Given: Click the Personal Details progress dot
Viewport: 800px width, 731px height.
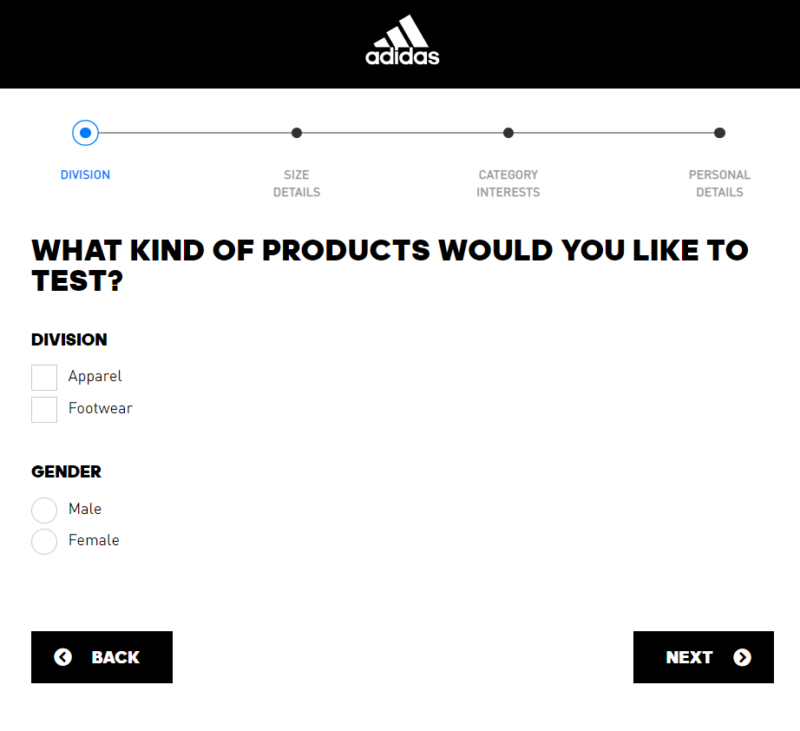Looking at the screenshot, I should click(x=720, y=132).
